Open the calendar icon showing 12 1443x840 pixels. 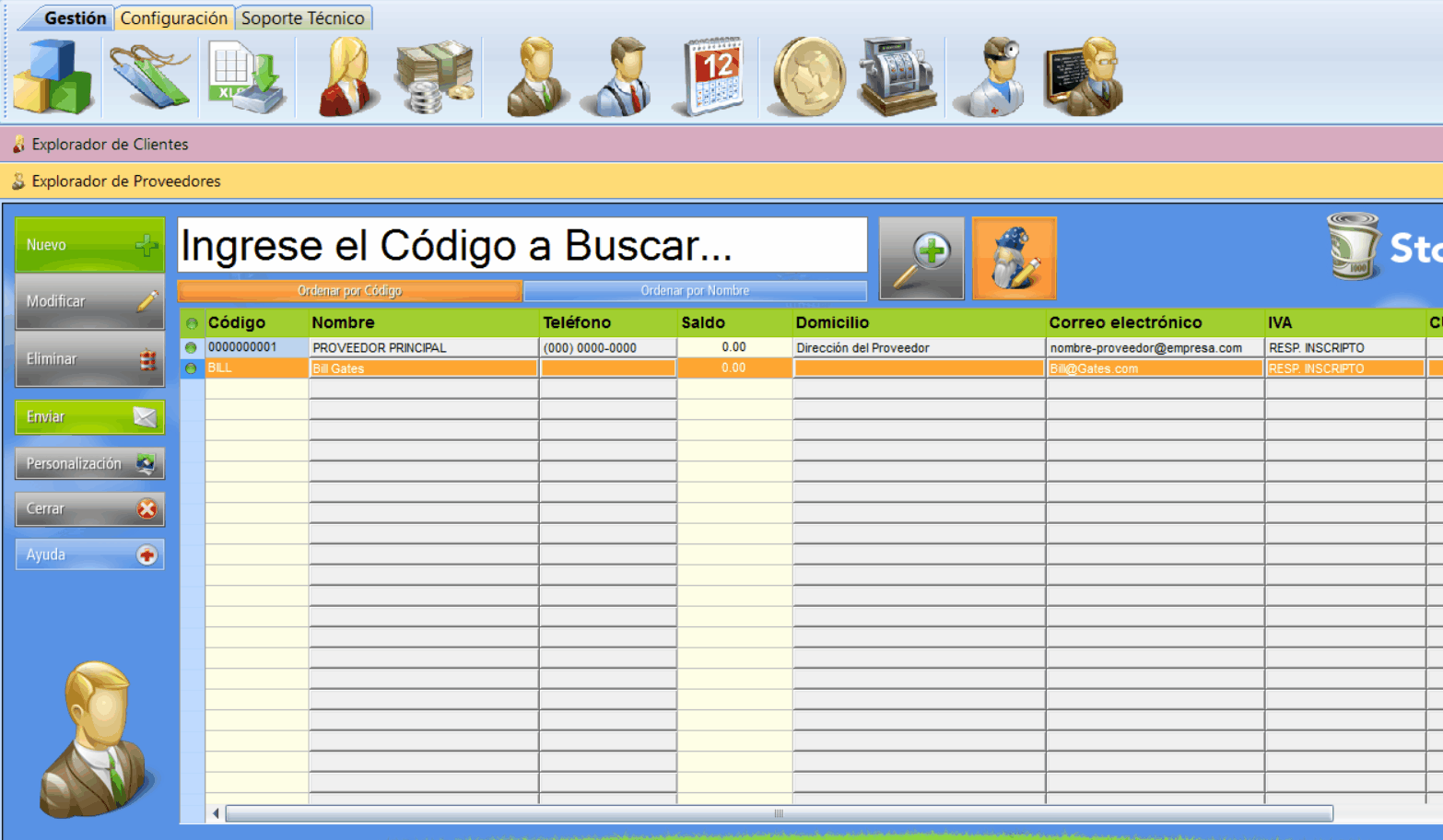pos(710,77)
